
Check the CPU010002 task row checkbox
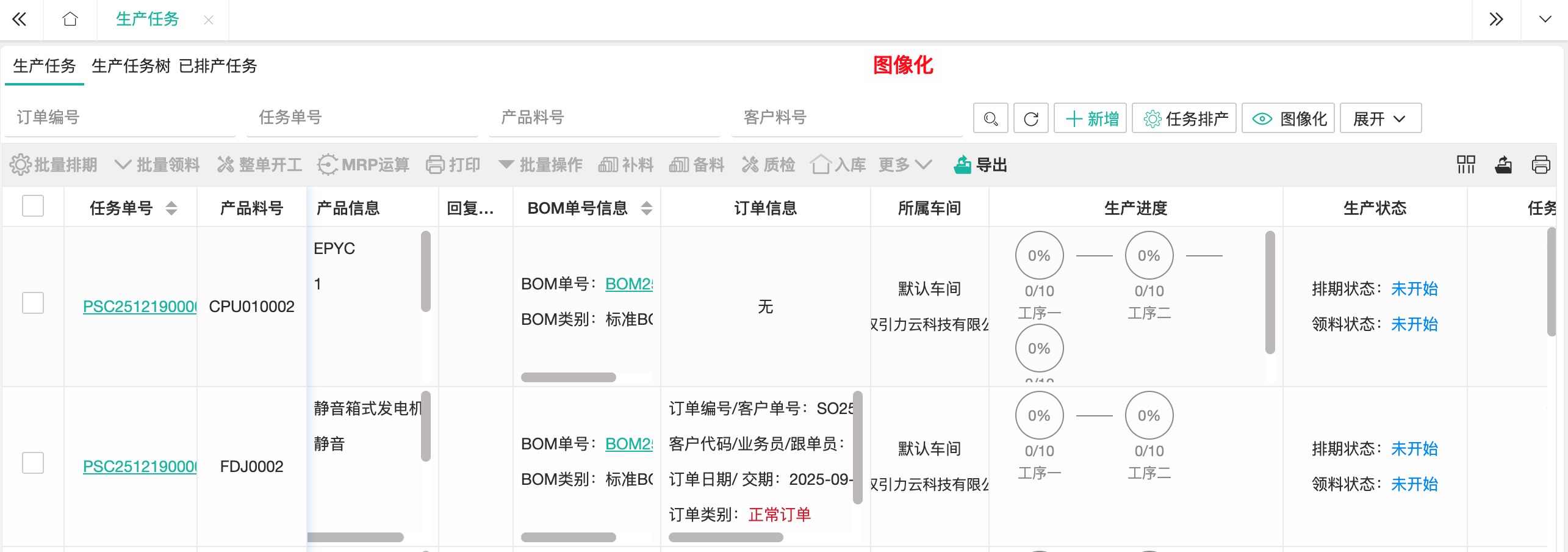(x=33, y=303)
